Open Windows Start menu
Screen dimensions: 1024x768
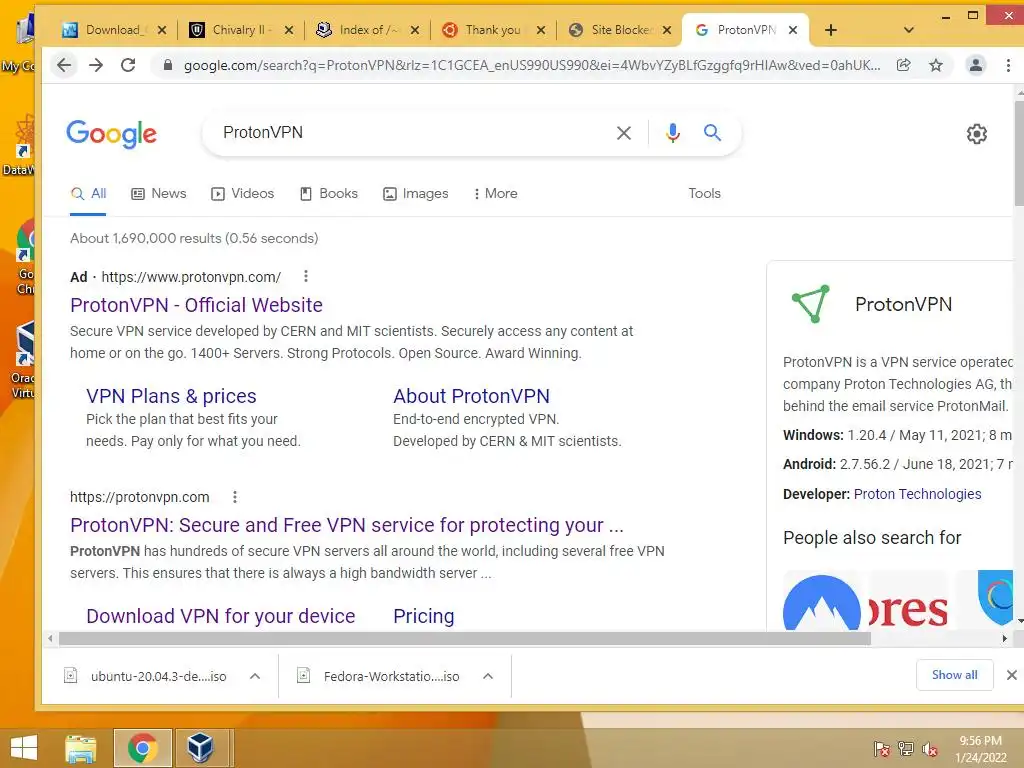tap(24, 748)
